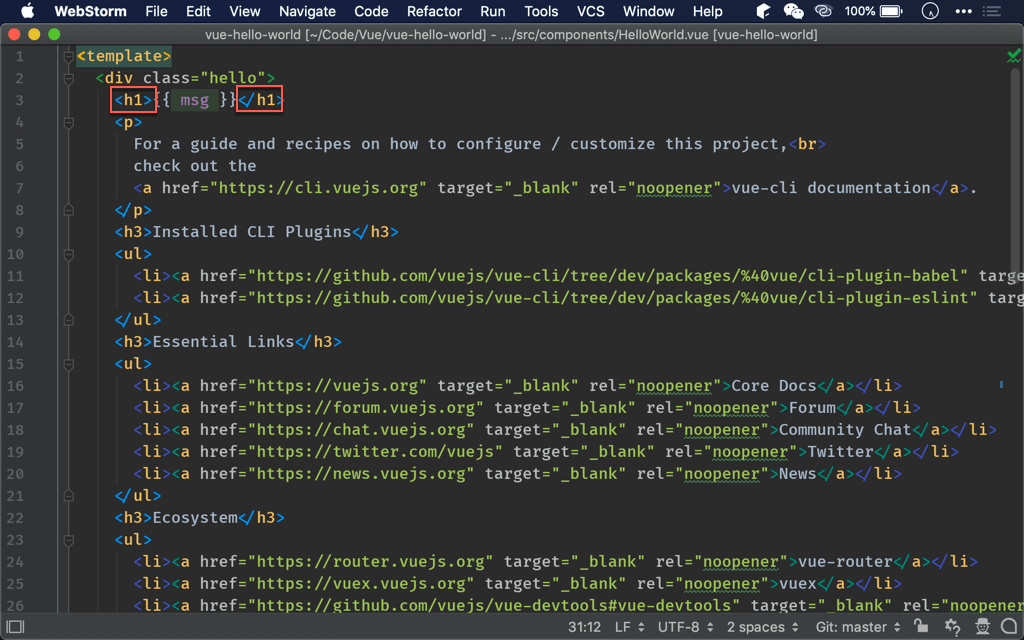Click the cli-plugin-babel GitHub URL
This screenshot has height=640, width=1024.
pos(607,276)
